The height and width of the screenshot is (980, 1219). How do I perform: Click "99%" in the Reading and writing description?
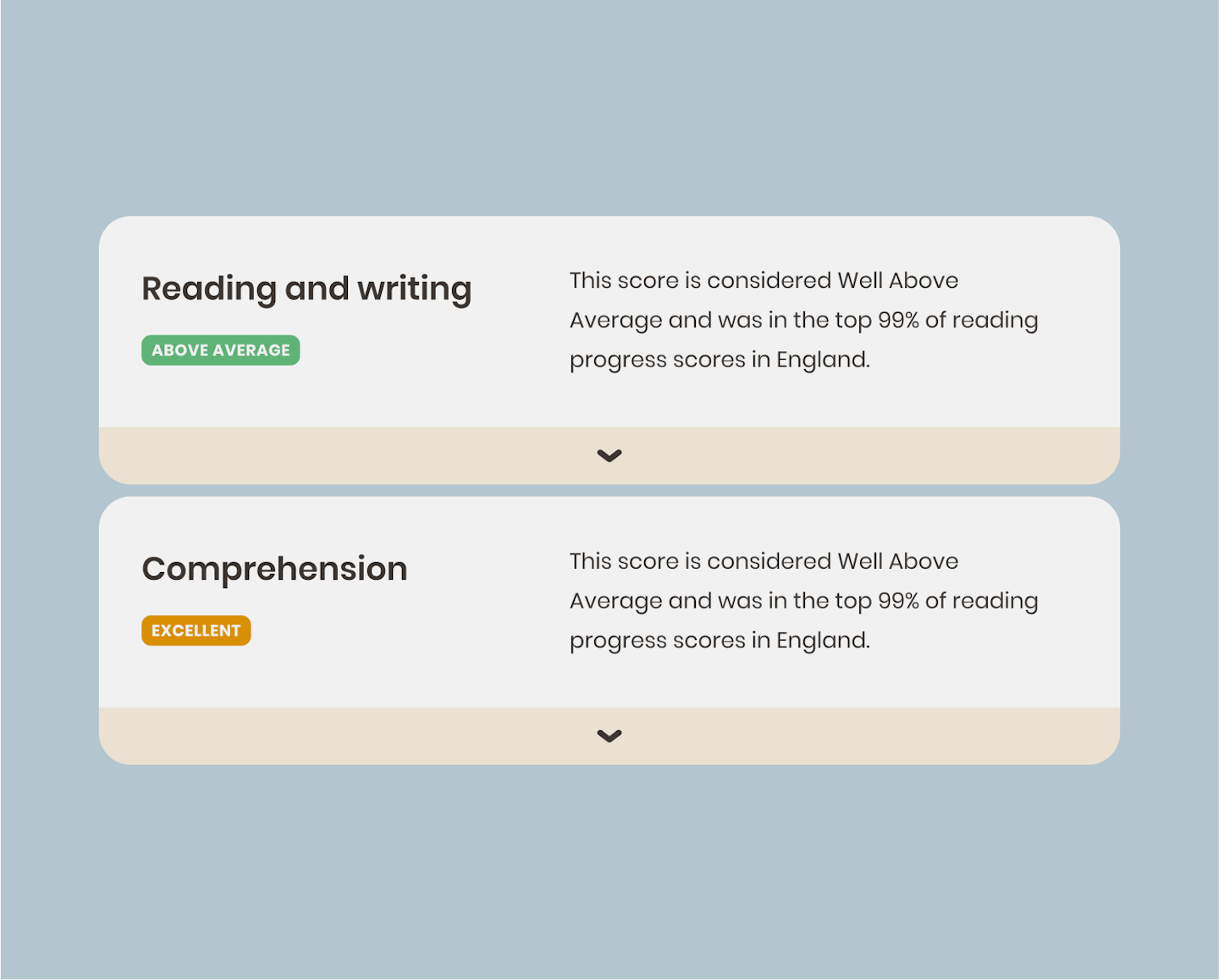[898, 321]
